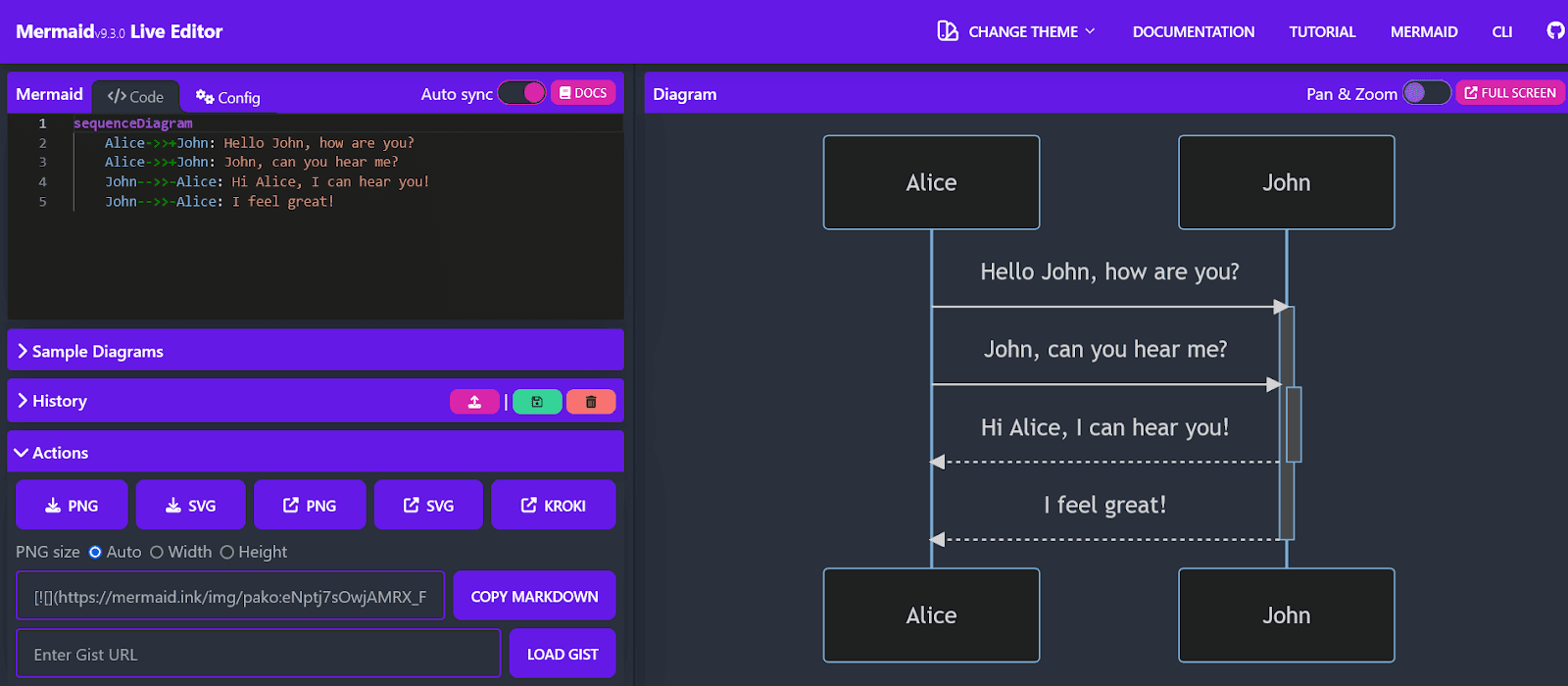Click the bottom John actor box

click(1286, 615)
